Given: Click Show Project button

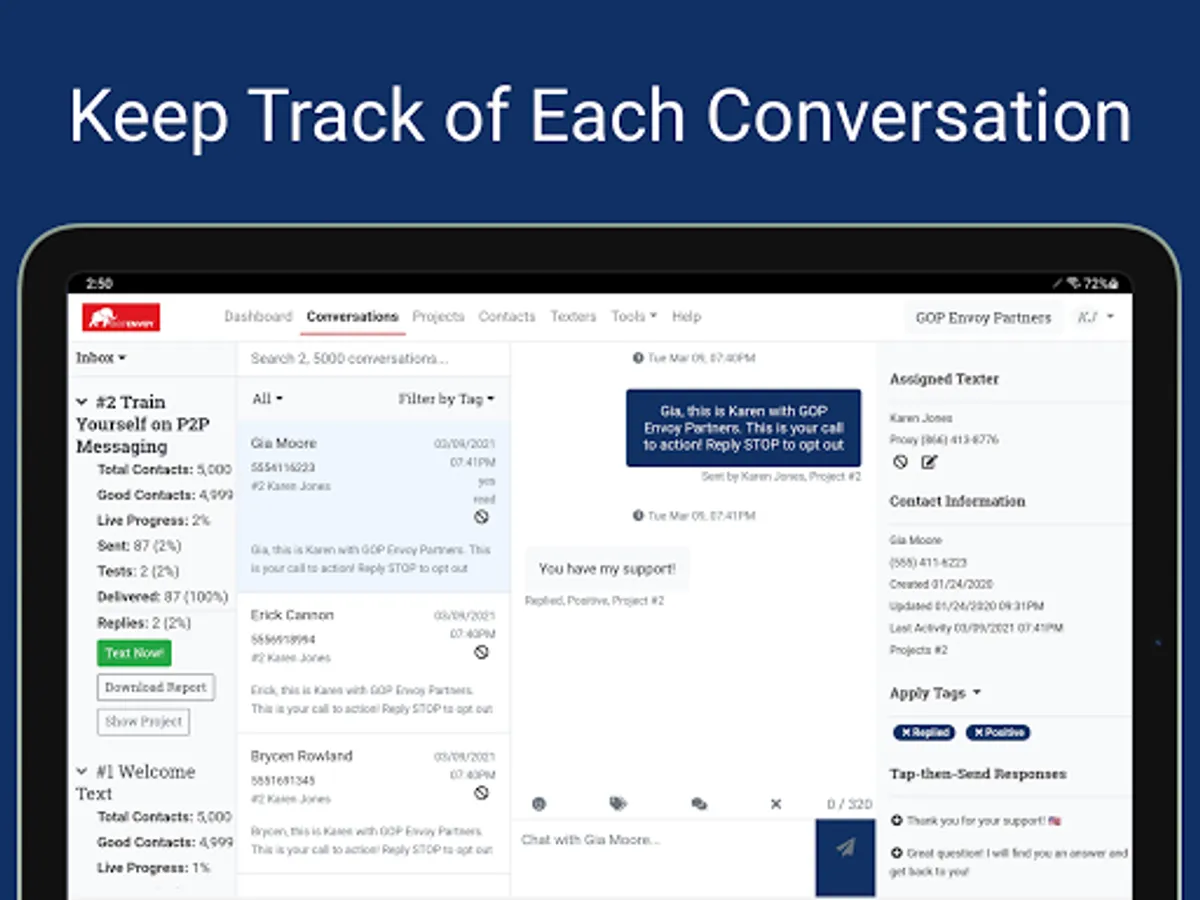Looking at the screenshot, I should [x=143, y=721].
